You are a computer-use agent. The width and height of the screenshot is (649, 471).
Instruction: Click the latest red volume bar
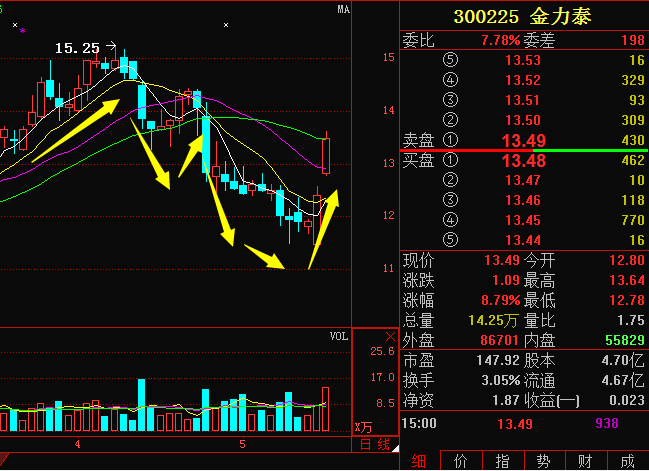click(x=326, y=409)
